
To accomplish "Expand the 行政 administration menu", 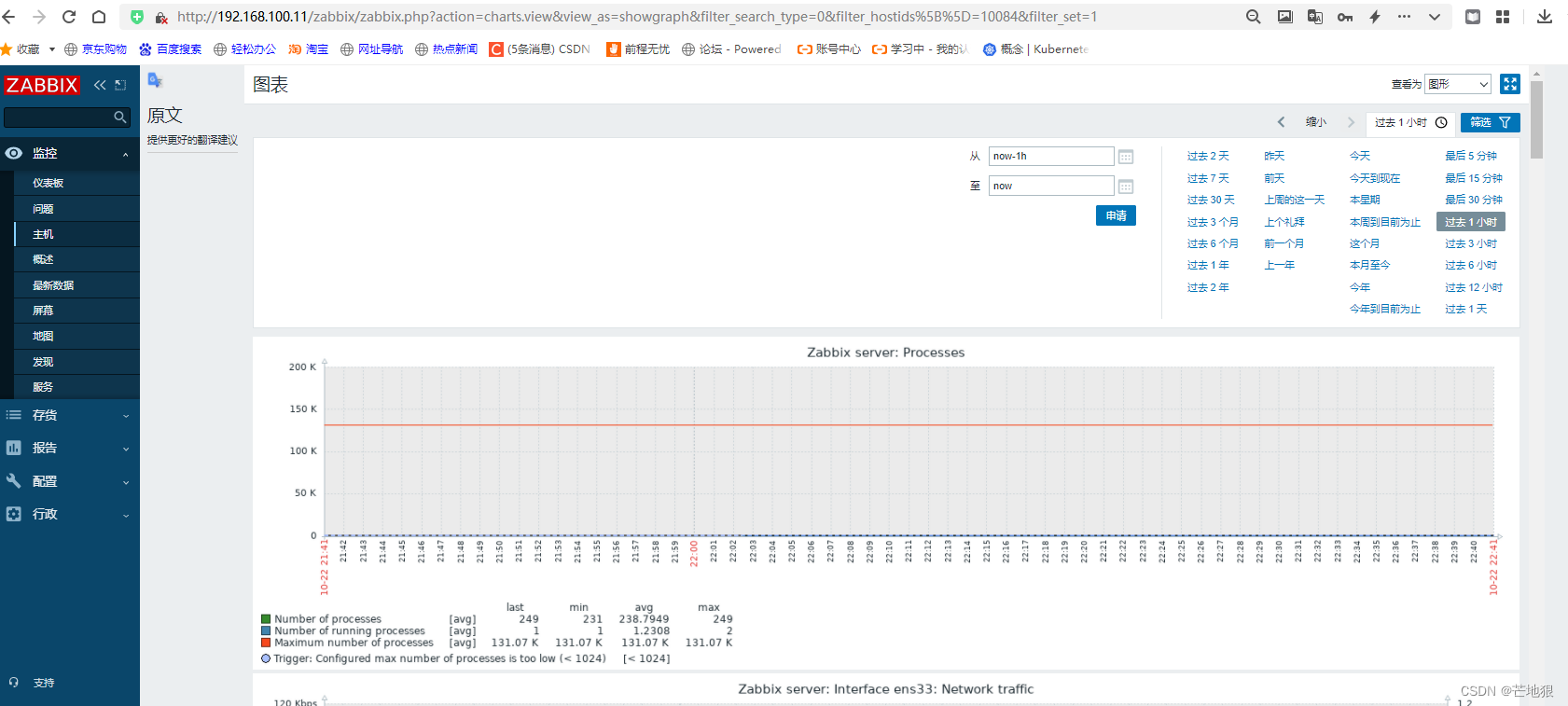I will [70, 514].
